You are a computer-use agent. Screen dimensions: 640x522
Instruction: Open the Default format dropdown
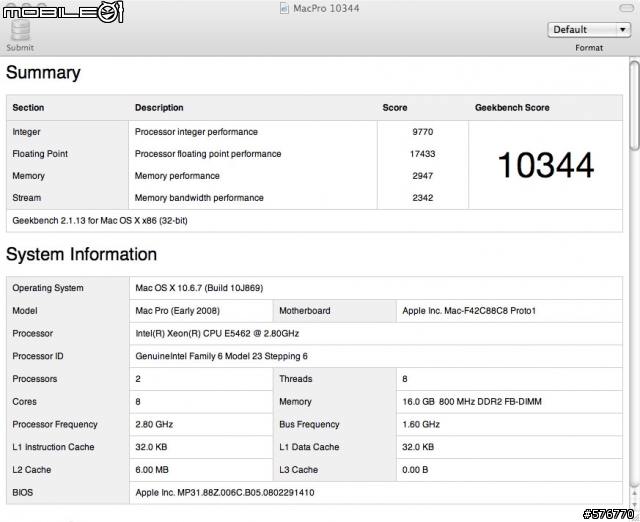click(x=589, y=30)
